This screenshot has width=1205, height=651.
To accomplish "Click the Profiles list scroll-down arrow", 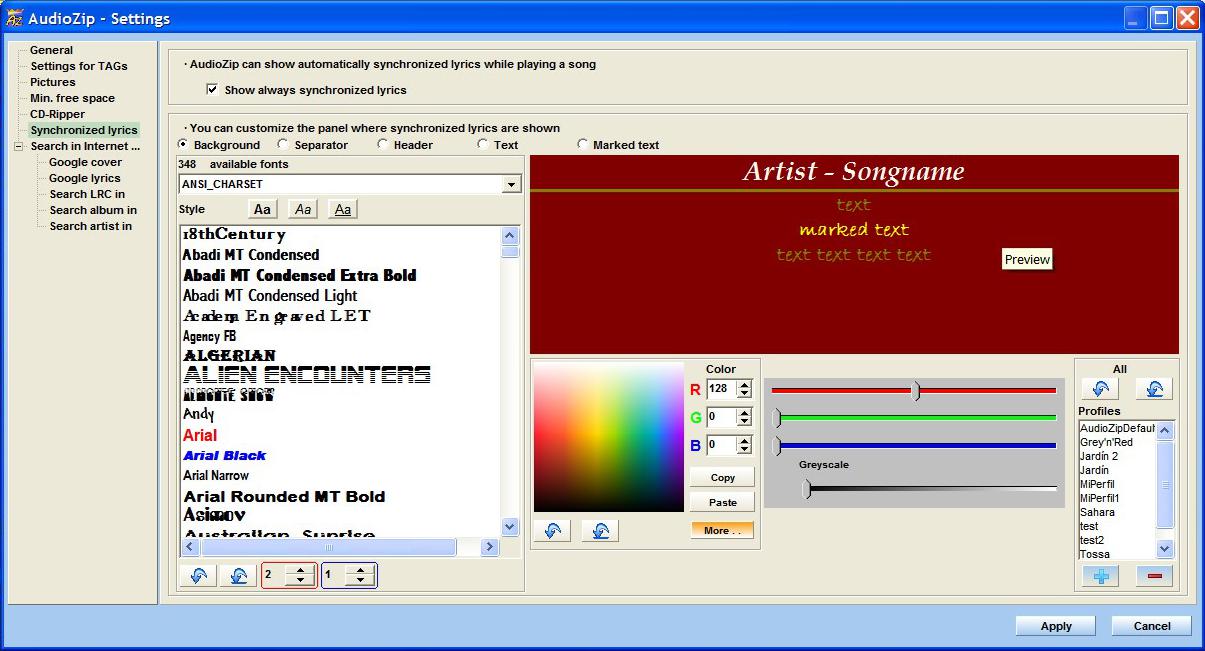I will 1165,548.
